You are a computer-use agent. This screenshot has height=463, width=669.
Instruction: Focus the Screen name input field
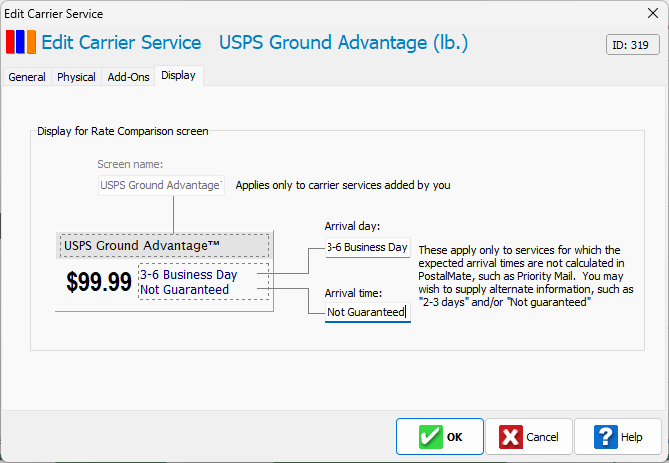[161, 185]
